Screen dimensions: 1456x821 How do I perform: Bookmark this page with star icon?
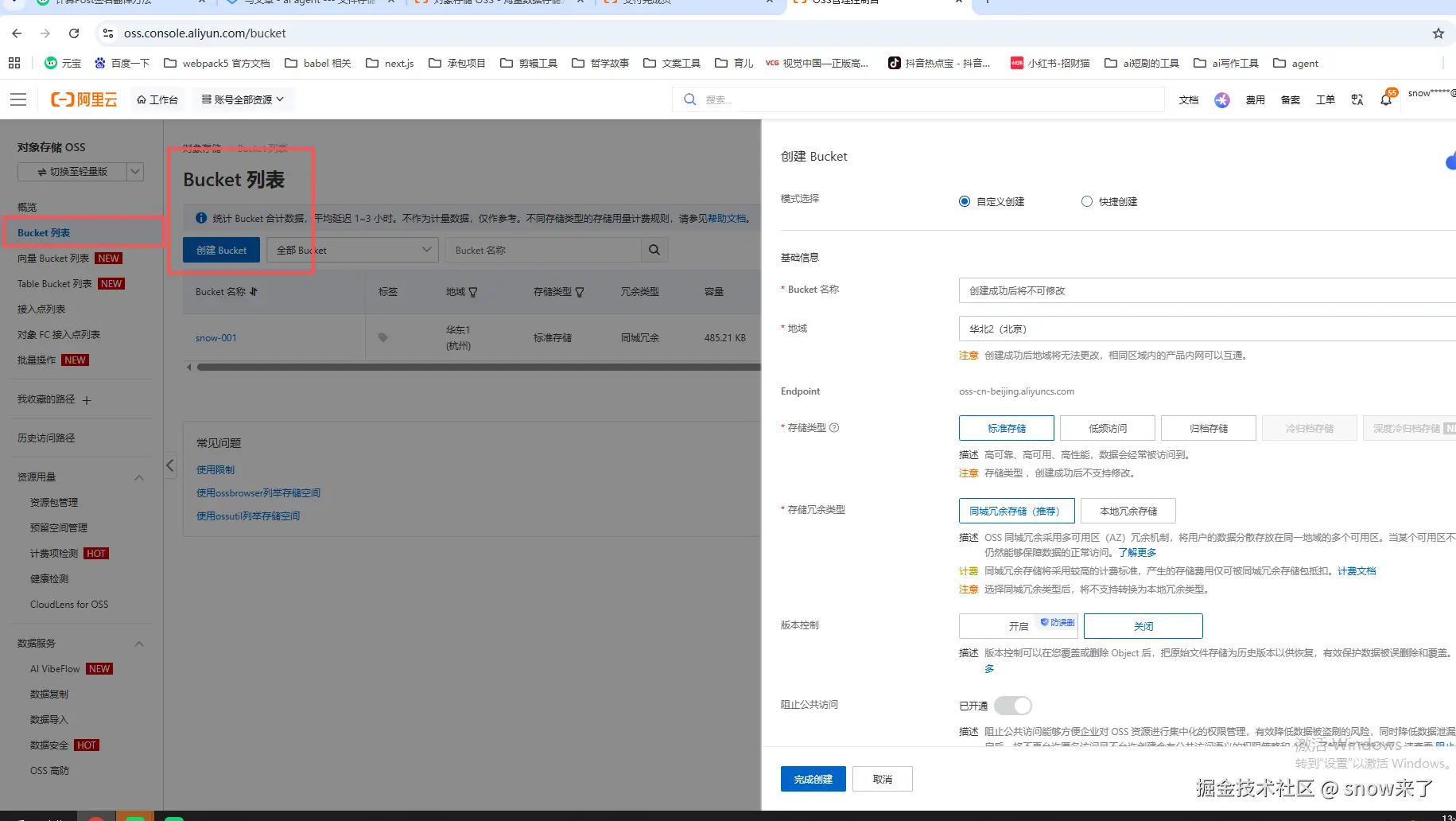click(x=1438, y=33)
